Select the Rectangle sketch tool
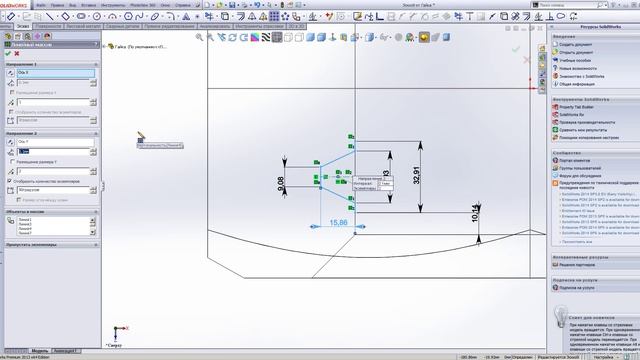The height and width of the screenshot is (360, 640). click(65, 16)
